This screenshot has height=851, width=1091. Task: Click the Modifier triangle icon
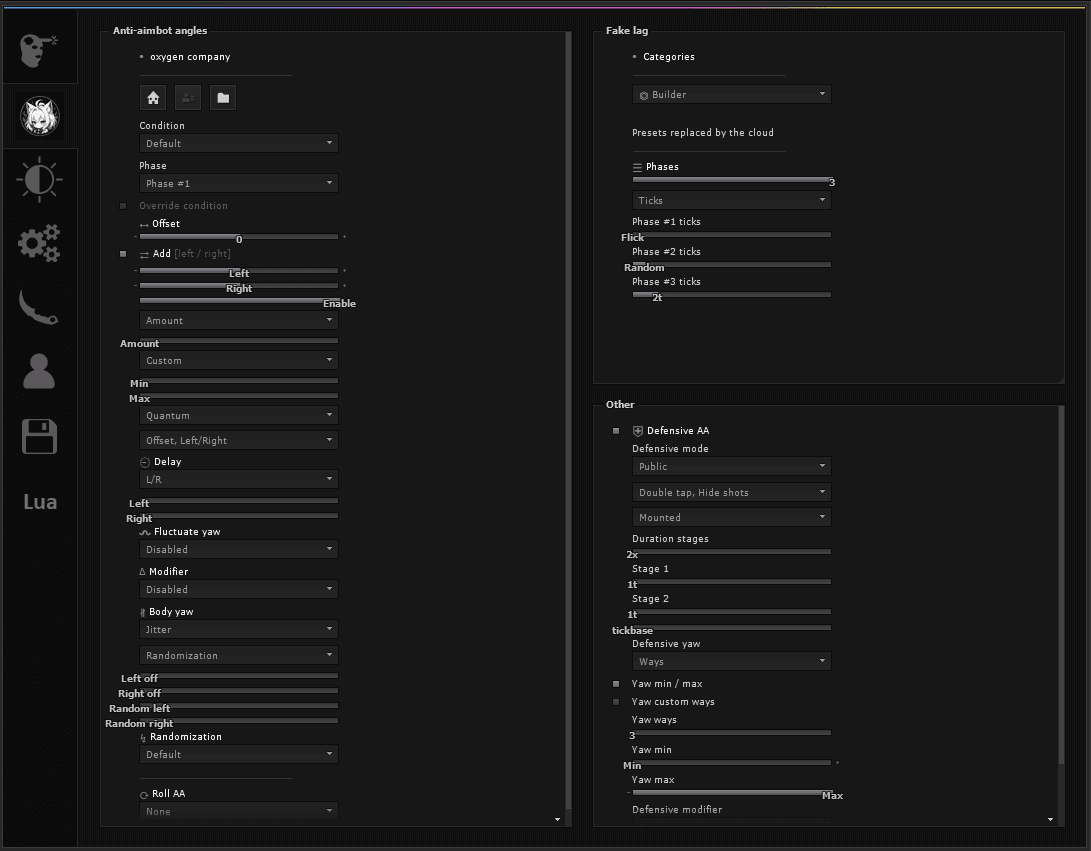coord(143,571)
